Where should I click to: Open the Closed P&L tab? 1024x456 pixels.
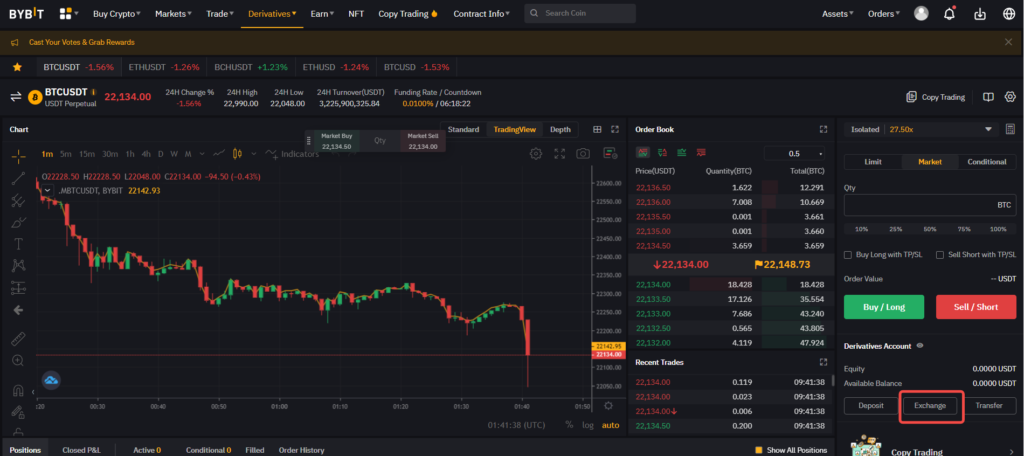(x=82, y=450)
